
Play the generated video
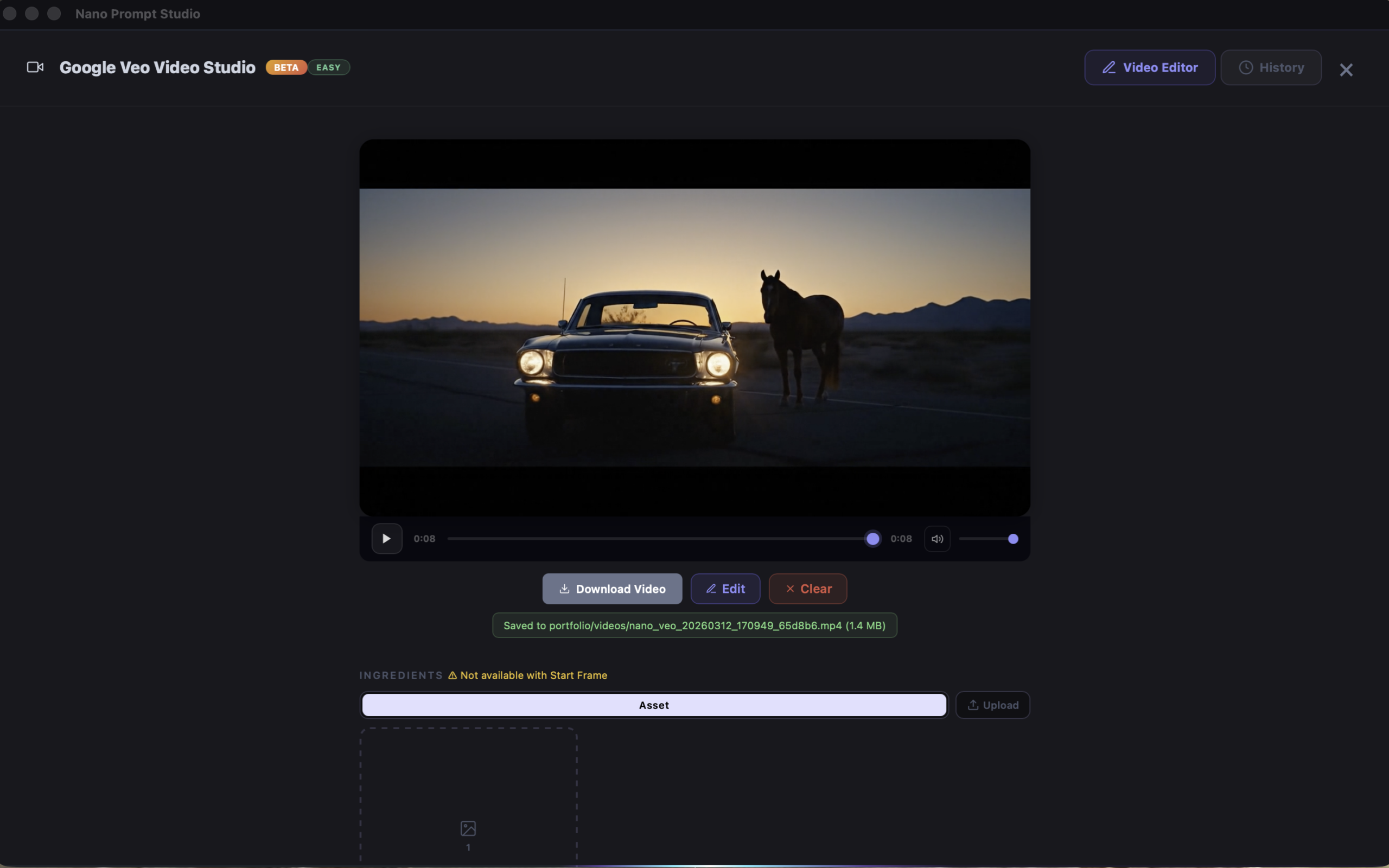pyautogui.click(x=386, y=539)
